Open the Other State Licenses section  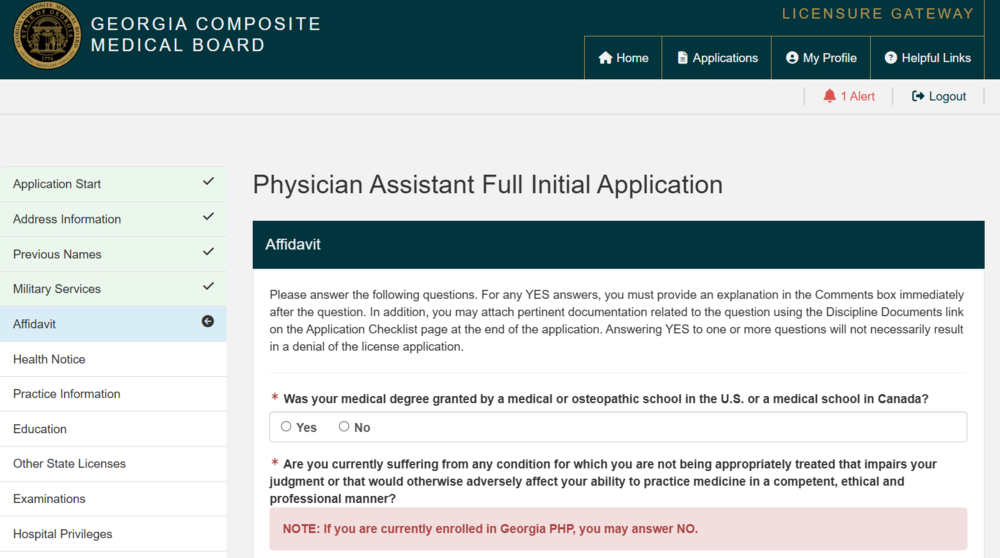click(69, 464)
